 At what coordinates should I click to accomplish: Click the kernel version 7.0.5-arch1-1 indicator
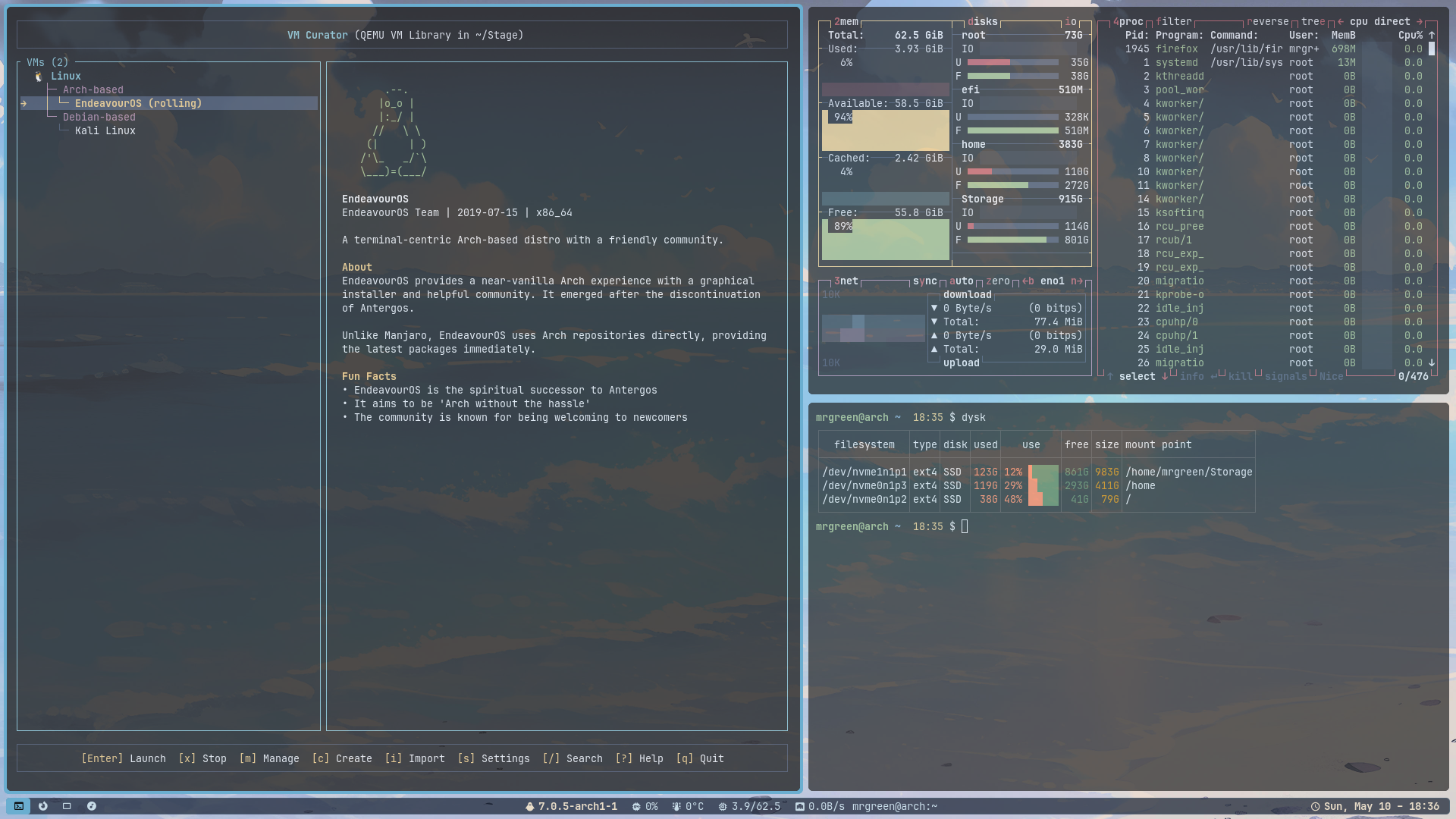pyautogui.click(x=571, y=806)
